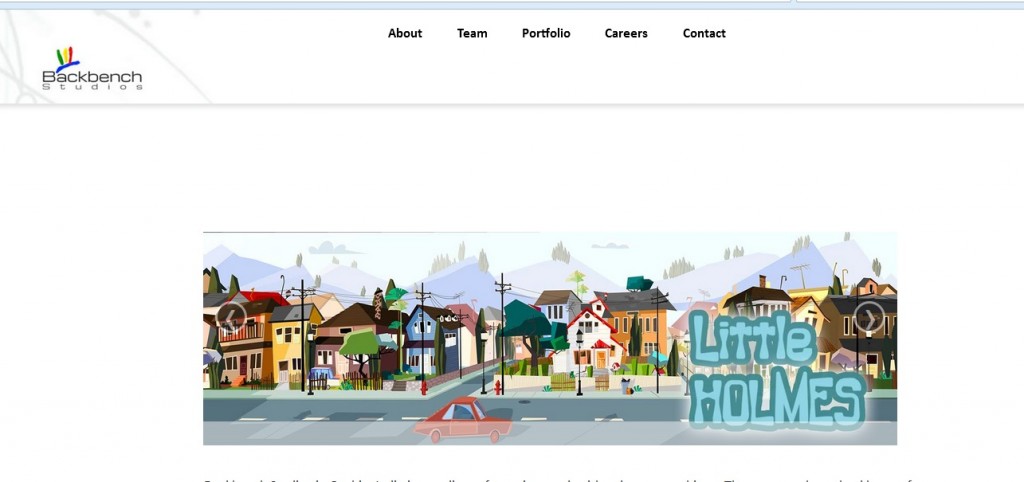This screenshot has height=482, width=1024.
Task: Click the previous slide arrow on banner
Action: click(231, 318)
